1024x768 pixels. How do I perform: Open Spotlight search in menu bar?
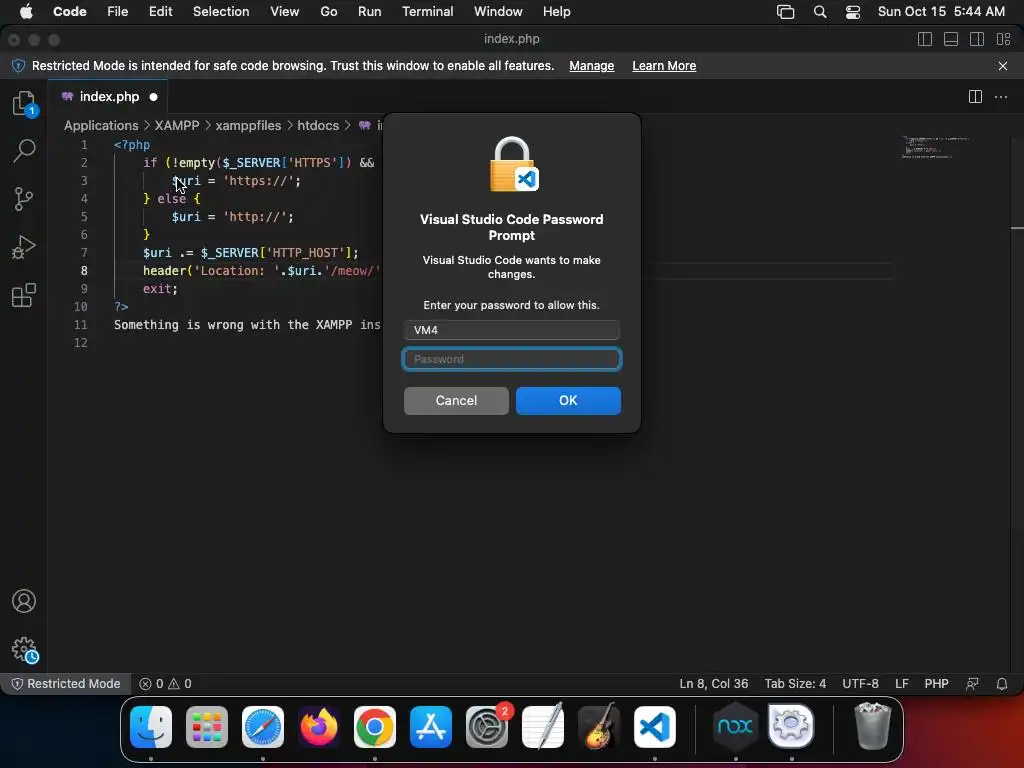820,12
